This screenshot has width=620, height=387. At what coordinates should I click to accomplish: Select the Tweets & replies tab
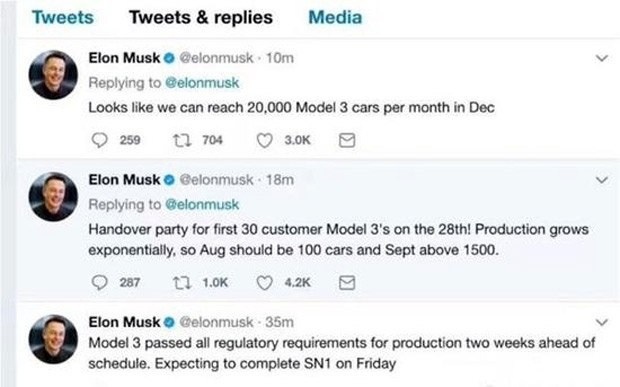pos(201,17)
